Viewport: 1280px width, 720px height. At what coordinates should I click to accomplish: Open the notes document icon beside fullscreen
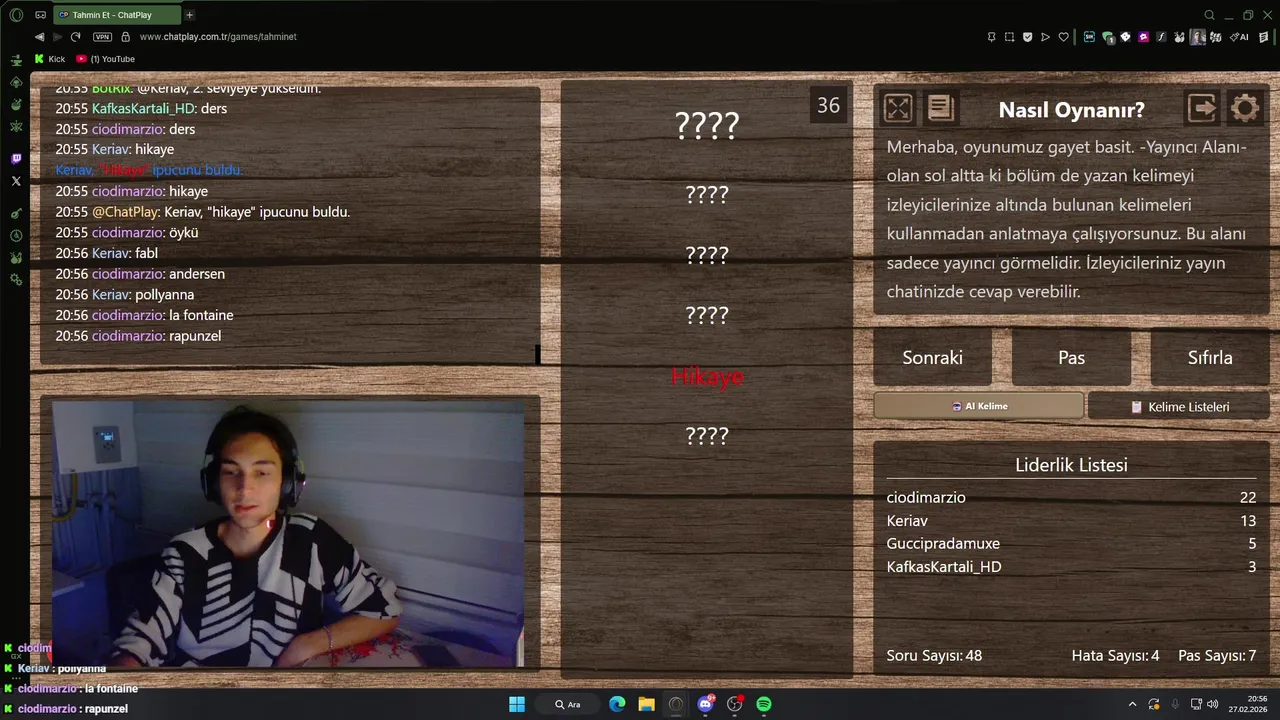(x=941, y=108)
